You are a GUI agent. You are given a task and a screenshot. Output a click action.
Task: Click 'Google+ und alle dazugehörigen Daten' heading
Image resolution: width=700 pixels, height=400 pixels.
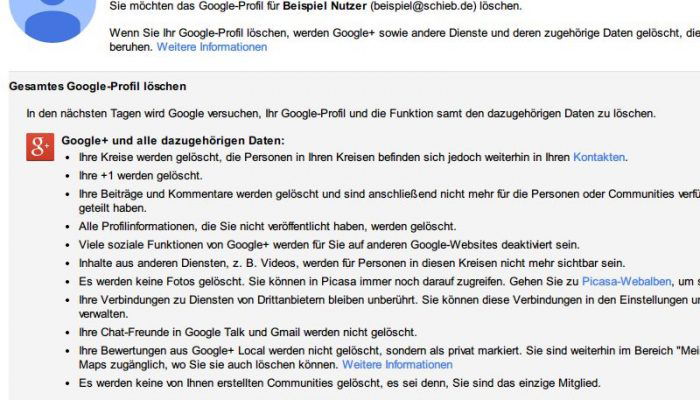tap(173, 141)
